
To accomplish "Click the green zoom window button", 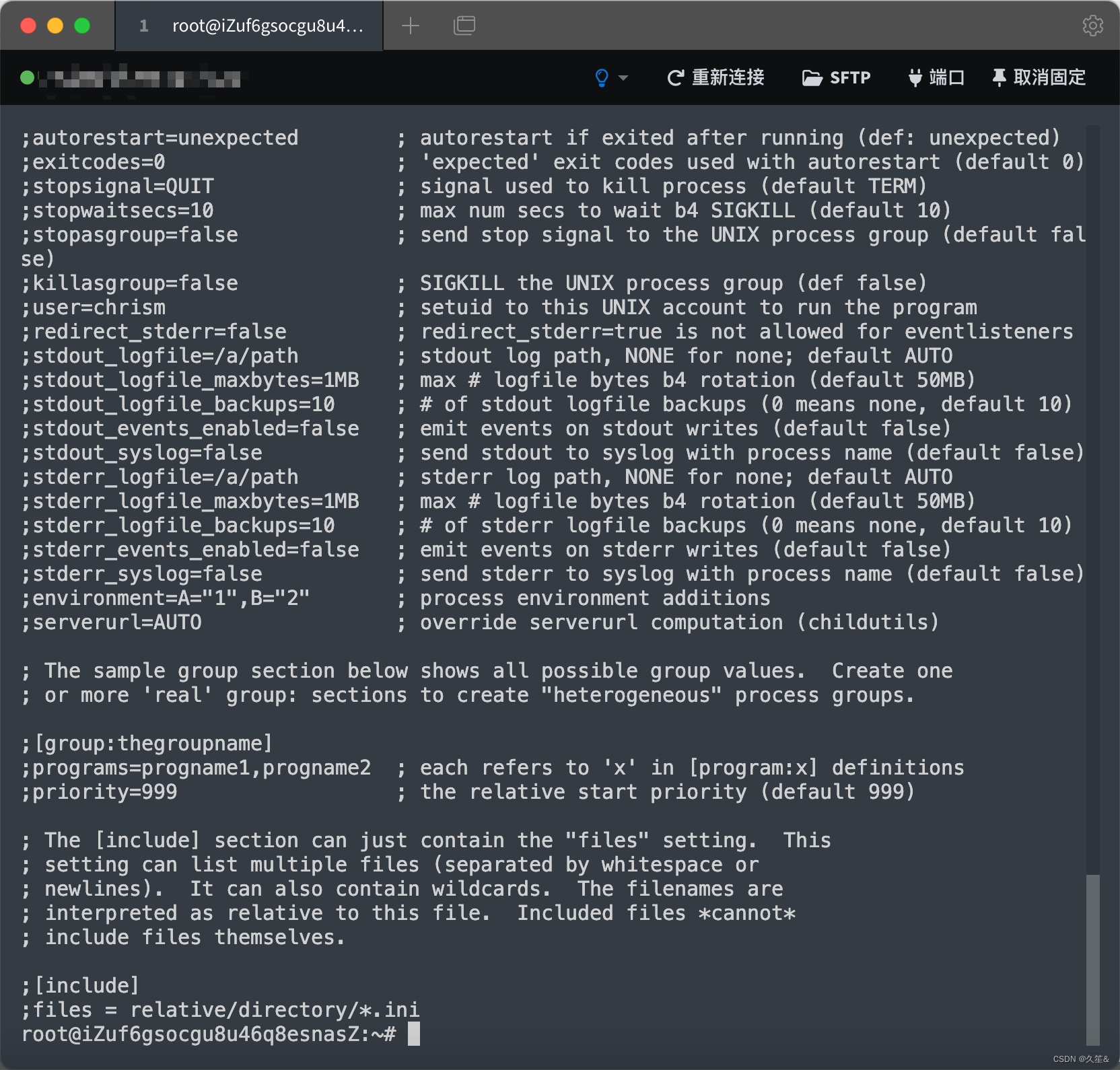I will [x=82, y=26].
